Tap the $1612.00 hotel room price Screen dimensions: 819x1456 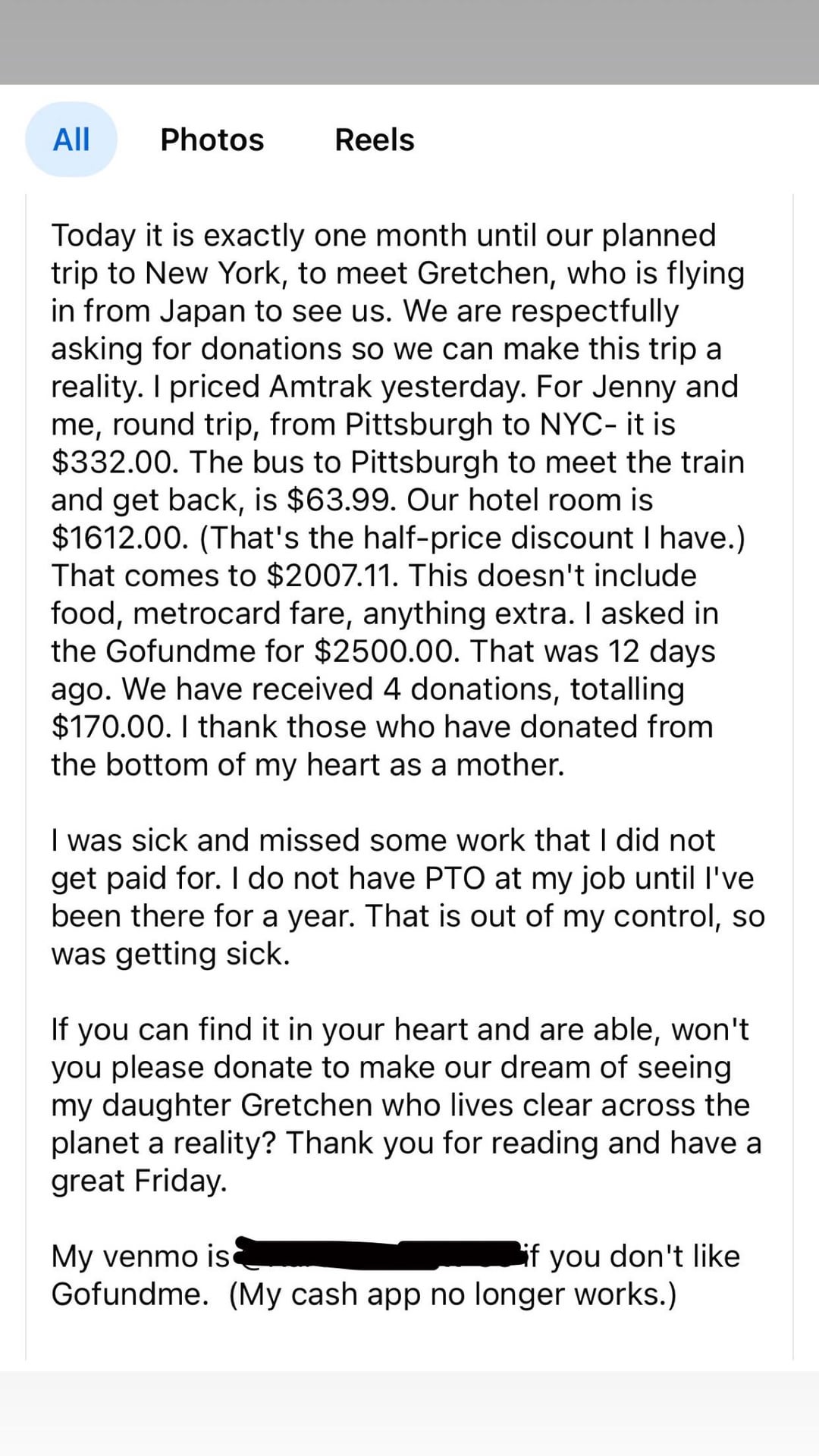pyautogui.click(x=120, y=538)
